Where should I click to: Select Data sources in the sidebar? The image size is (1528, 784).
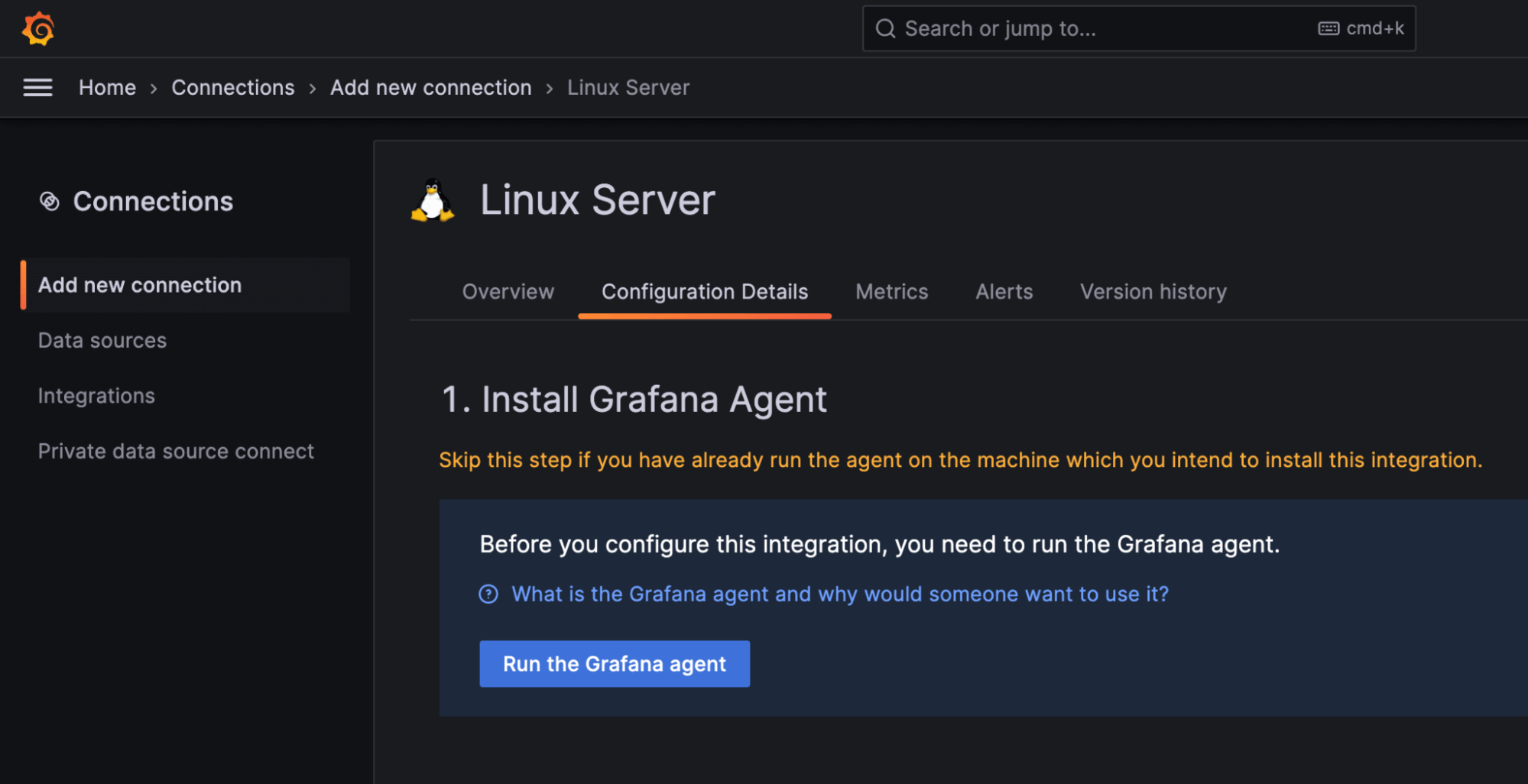102,340
